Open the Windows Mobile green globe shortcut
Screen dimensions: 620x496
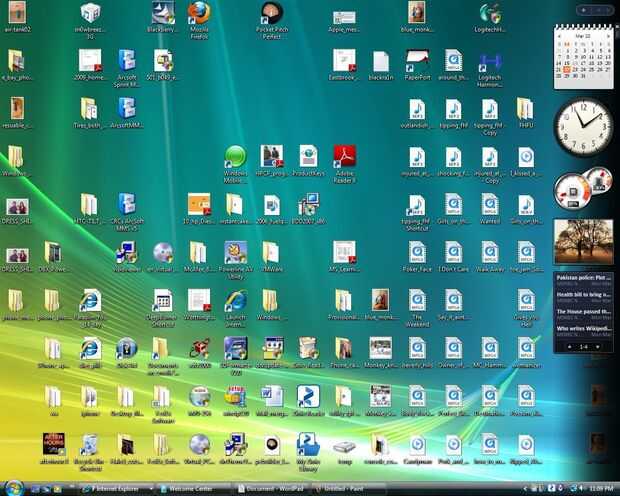click(235, 163)
